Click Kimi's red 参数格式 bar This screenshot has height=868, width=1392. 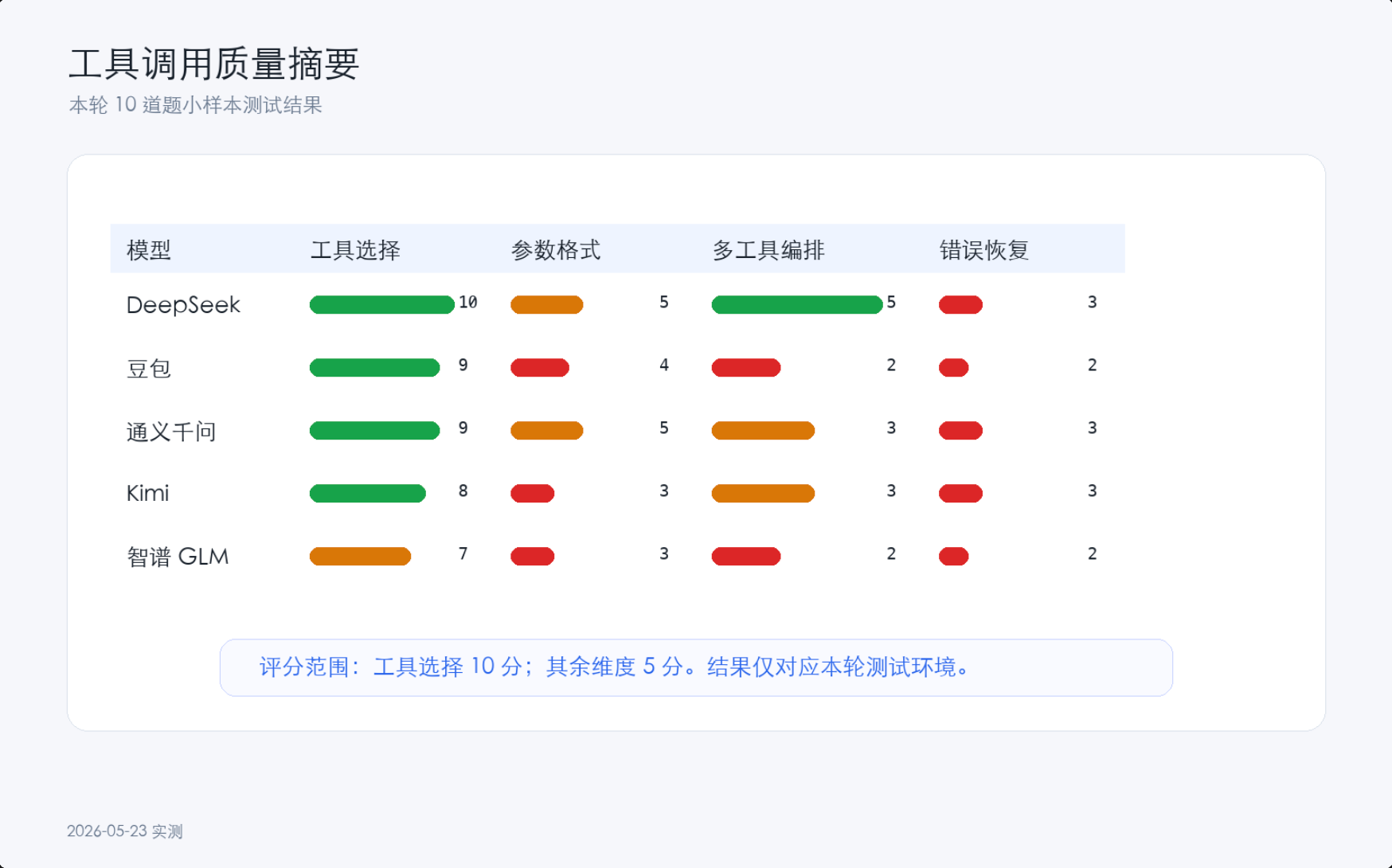(533, 494)
